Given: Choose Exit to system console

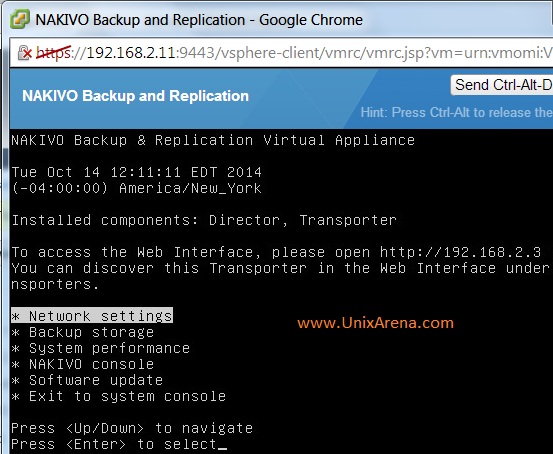Looking at the screenshot, I should pos(118,396).
